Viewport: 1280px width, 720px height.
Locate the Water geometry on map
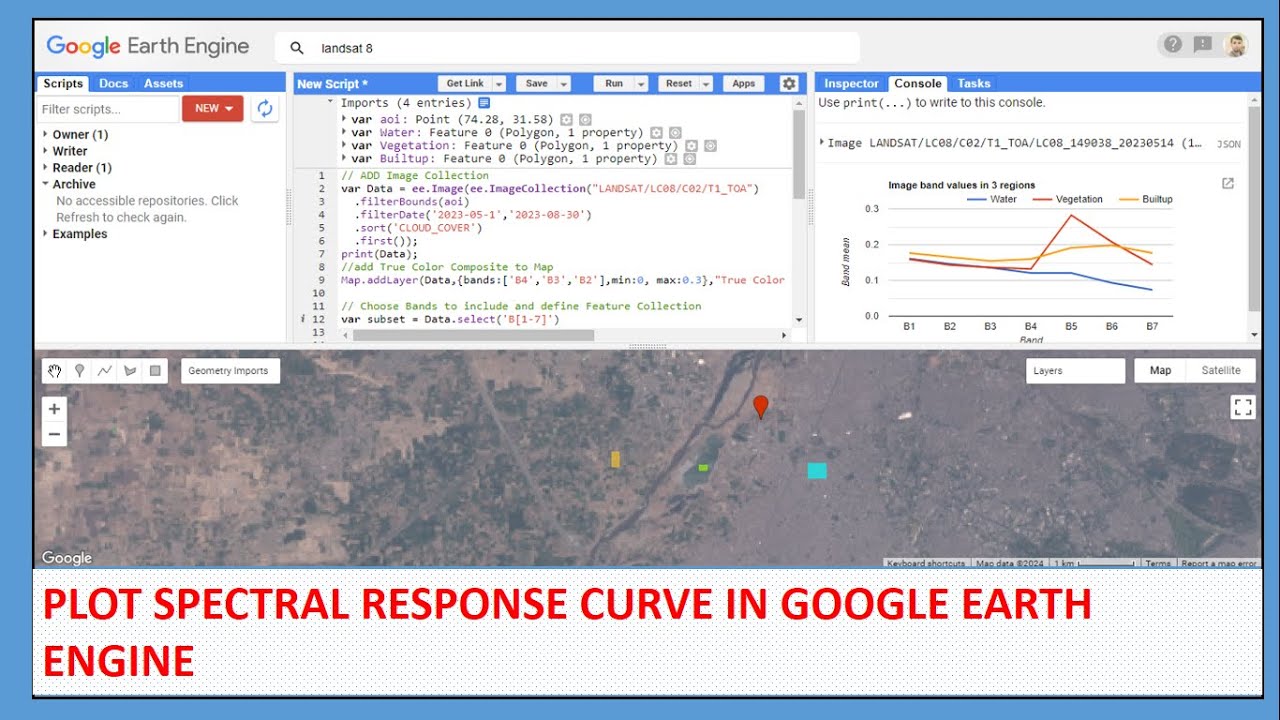pyautogui.click(x=675, y=132)
